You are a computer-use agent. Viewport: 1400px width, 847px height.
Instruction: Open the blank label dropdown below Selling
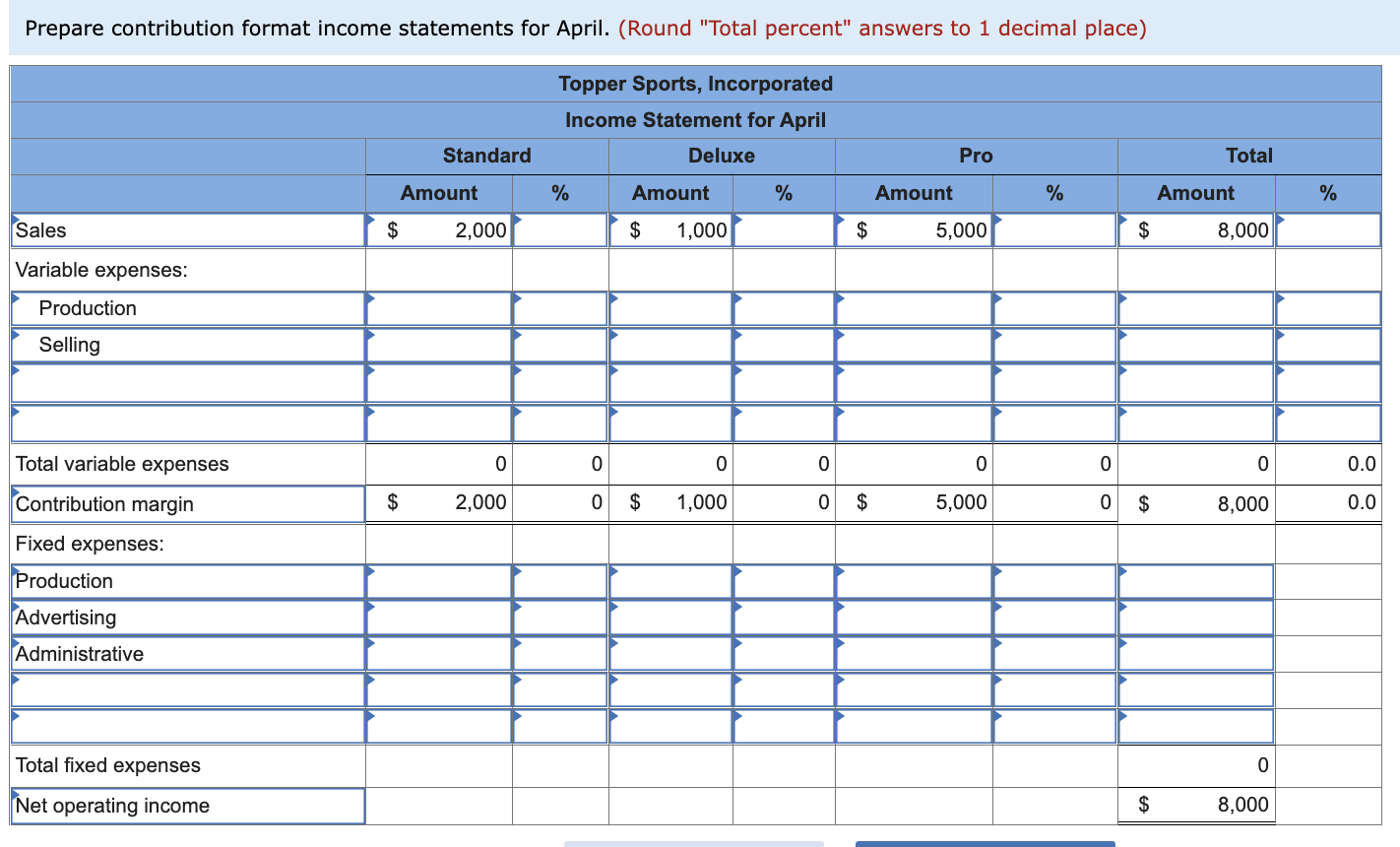point(188,383)
